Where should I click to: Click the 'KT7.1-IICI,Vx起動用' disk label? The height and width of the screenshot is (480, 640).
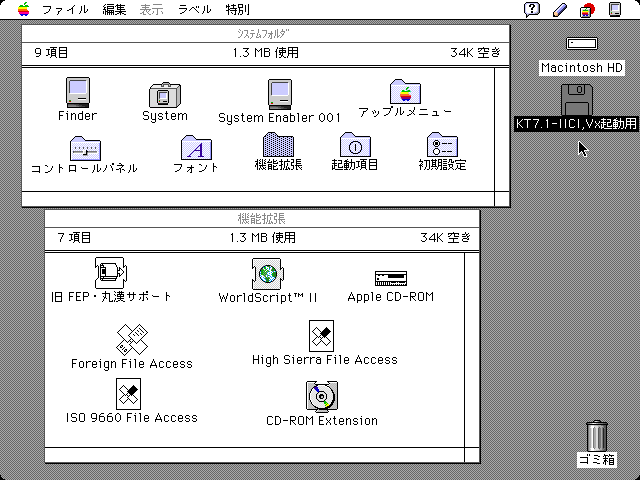coord(576,124)
